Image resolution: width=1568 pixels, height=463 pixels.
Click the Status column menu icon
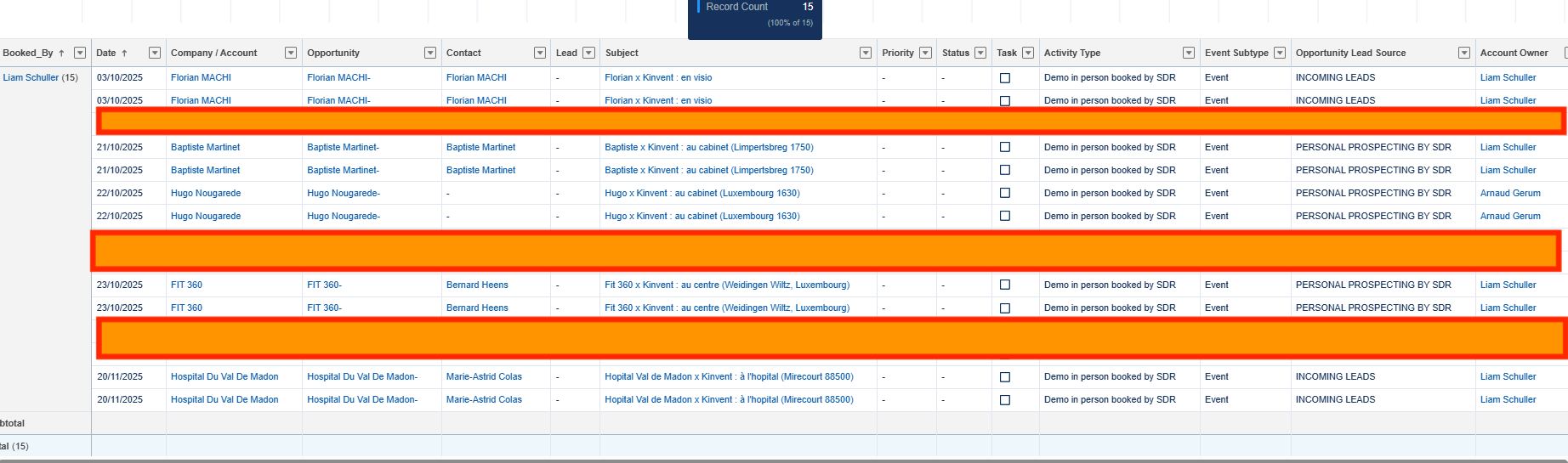click(980, 53)
